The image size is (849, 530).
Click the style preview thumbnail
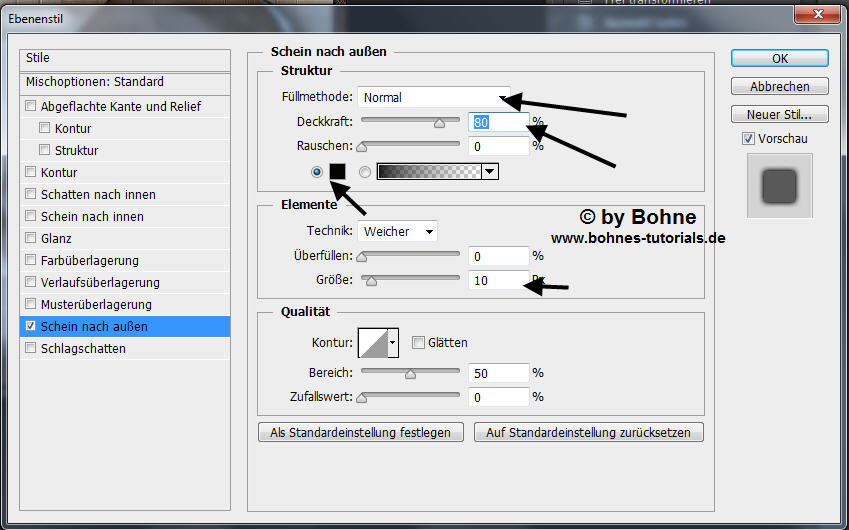780,186
